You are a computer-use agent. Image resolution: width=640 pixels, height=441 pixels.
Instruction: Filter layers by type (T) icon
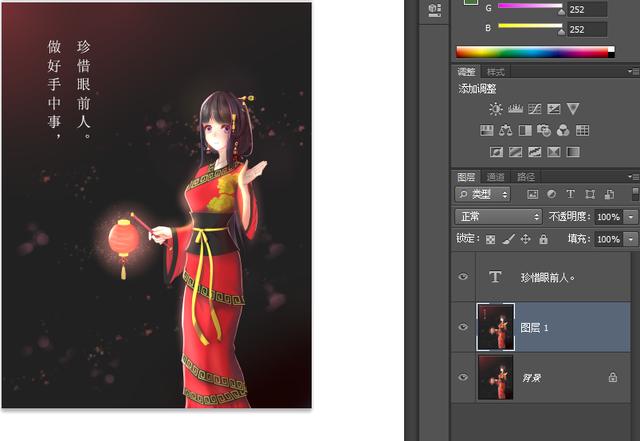pos(570,194)
